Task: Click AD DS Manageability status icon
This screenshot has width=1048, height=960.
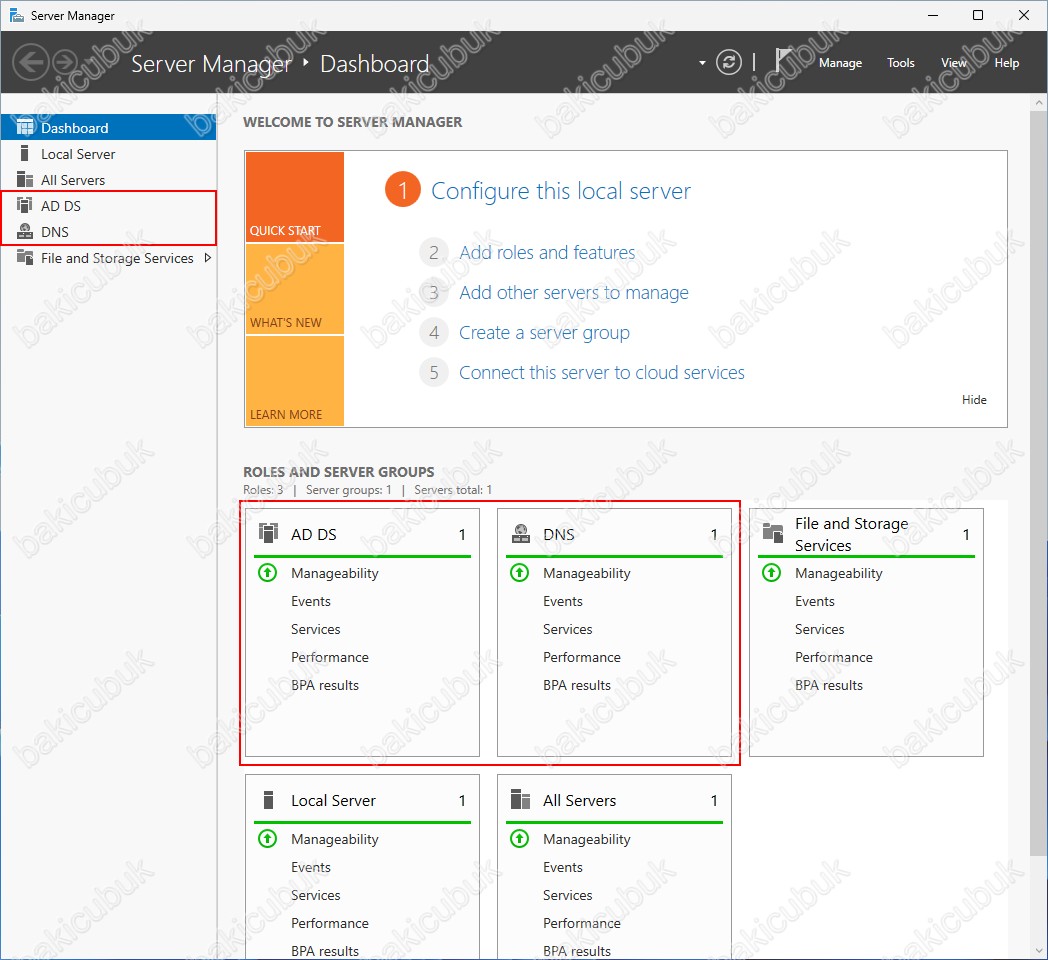Action: point(267,573)
